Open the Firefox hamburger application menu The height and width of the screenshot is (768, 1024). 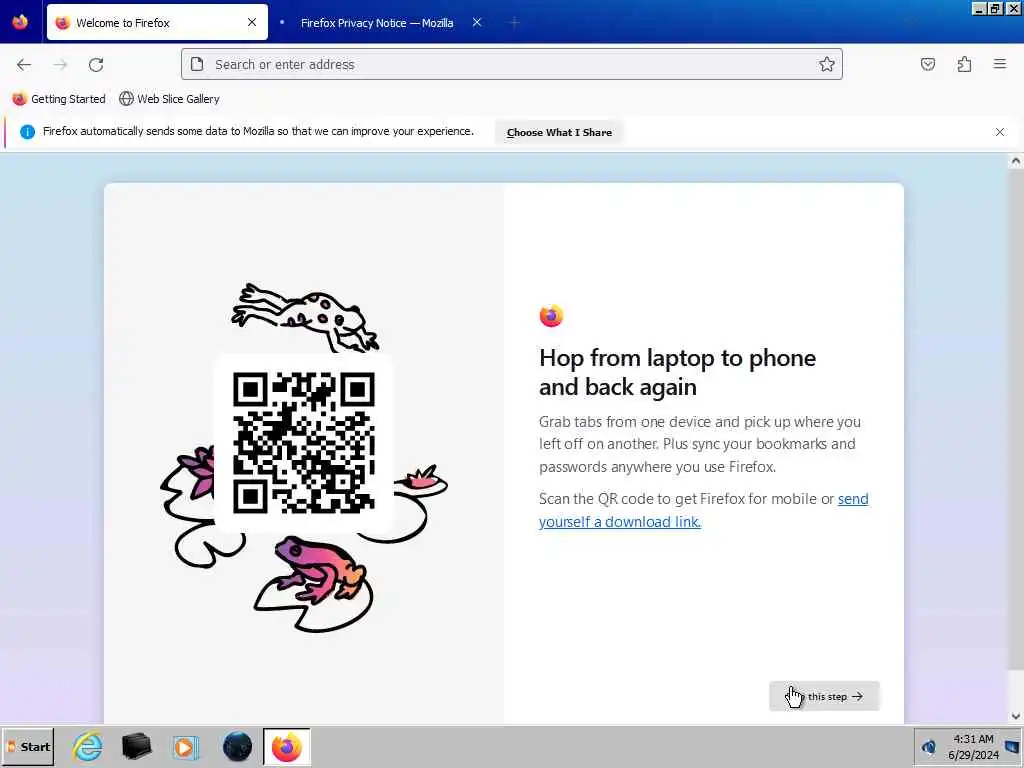[x=1000, y=64]
